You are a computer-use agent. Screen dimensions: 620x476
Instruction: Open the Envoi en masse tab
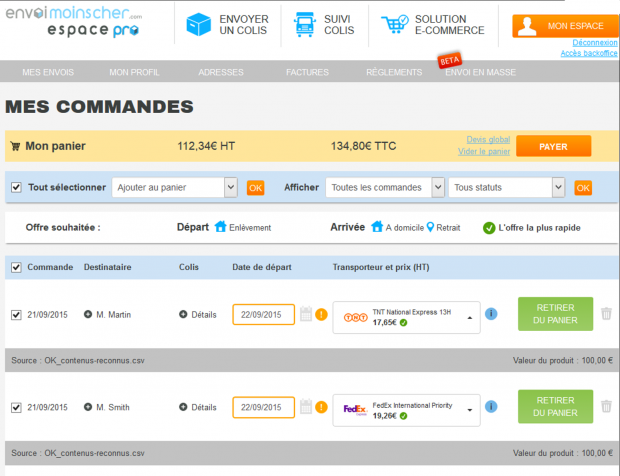[480, 72]
